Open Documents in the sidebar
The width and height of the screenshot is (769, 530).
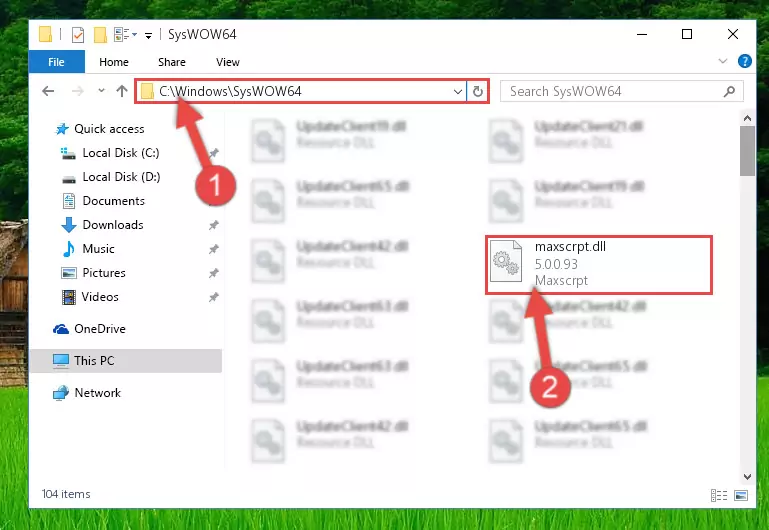(x=113, y=201)
